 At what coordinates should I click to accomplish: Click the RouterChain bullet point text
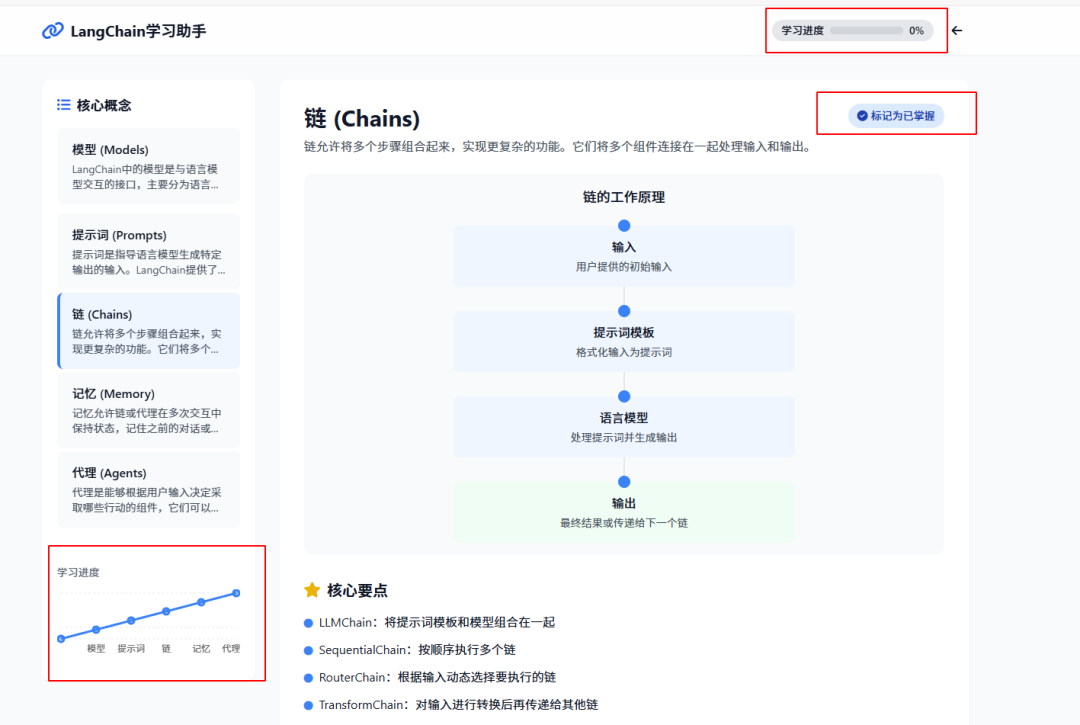click(437, 677)
